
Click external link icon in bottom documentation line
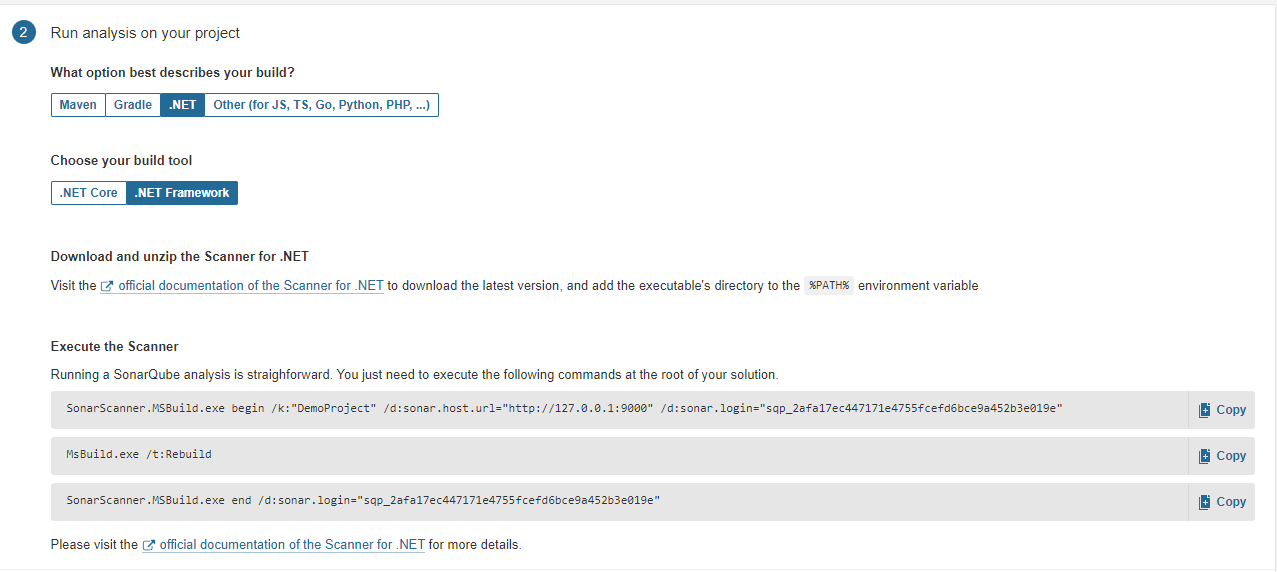pos(149,545)
